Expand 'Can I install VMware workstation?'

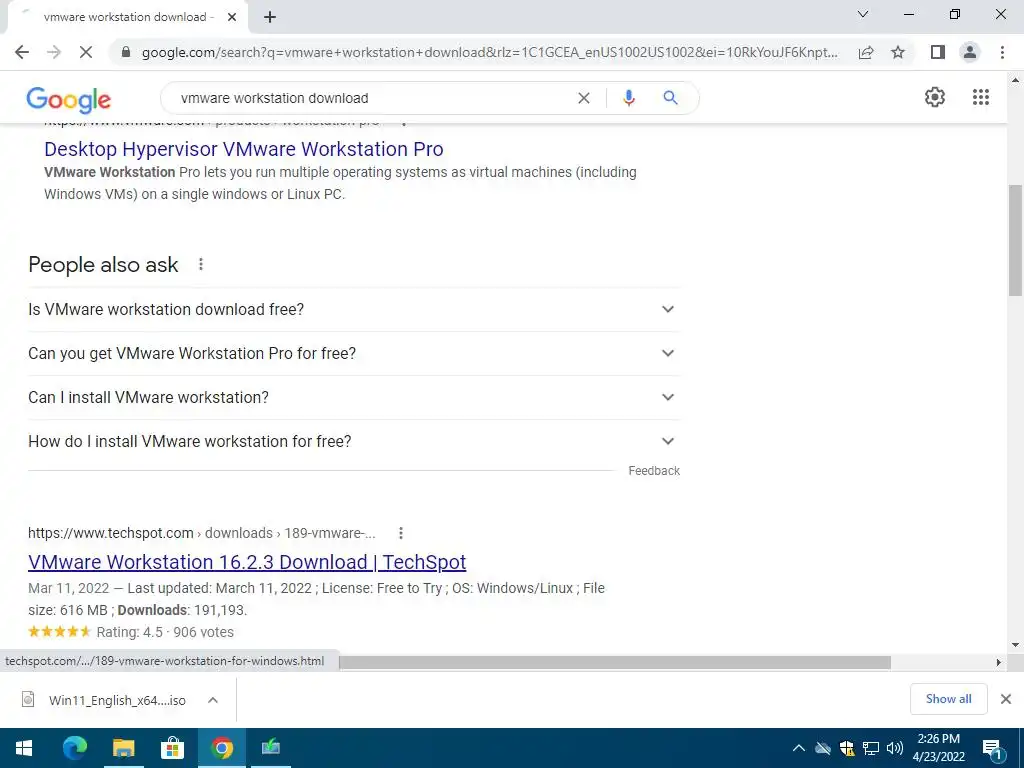click(x=353, y=397)
